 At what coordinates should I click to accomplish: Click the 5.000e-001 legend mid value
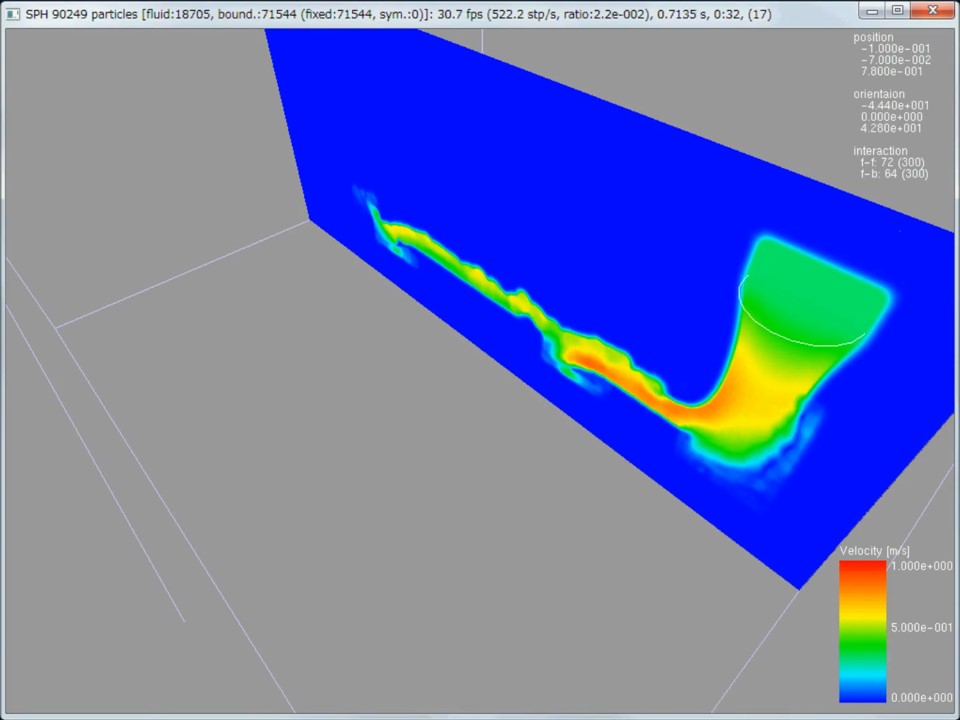click(921, 628)
